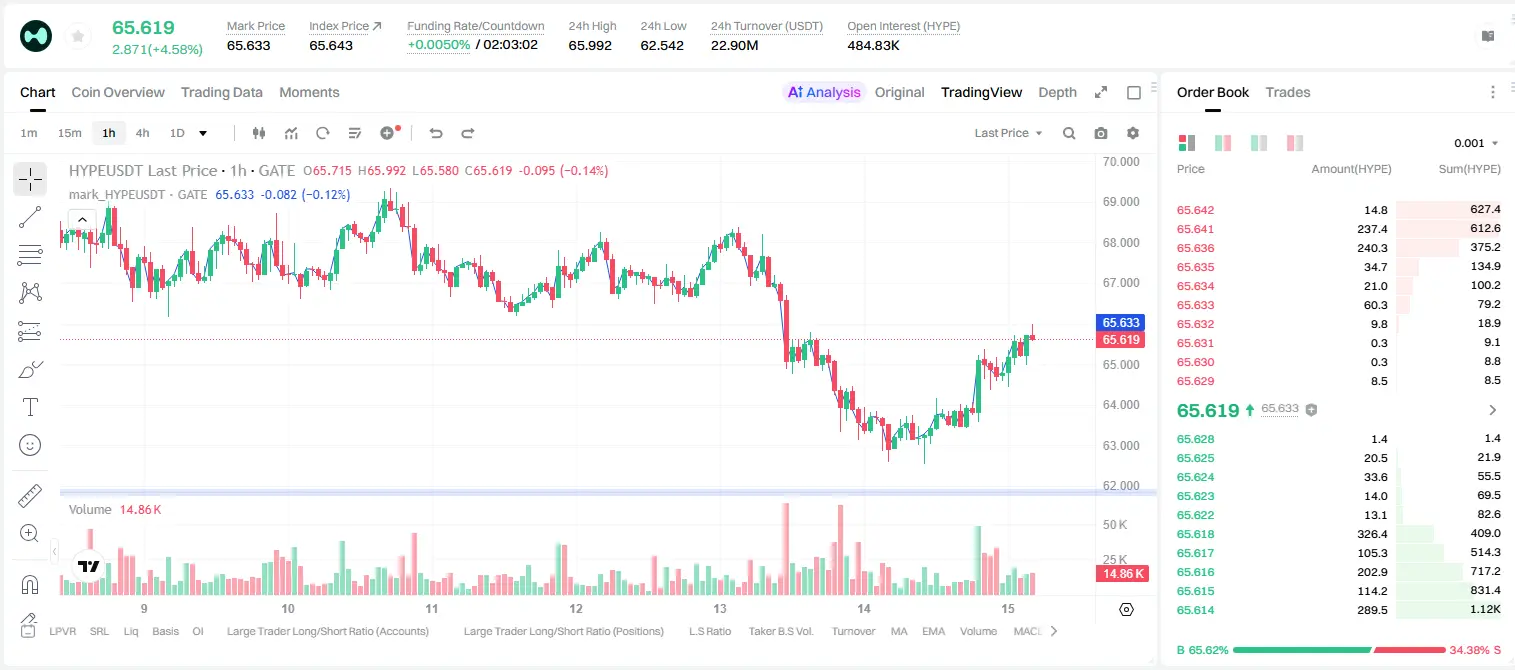Open chart settings gear icon

coord(1133,133)
